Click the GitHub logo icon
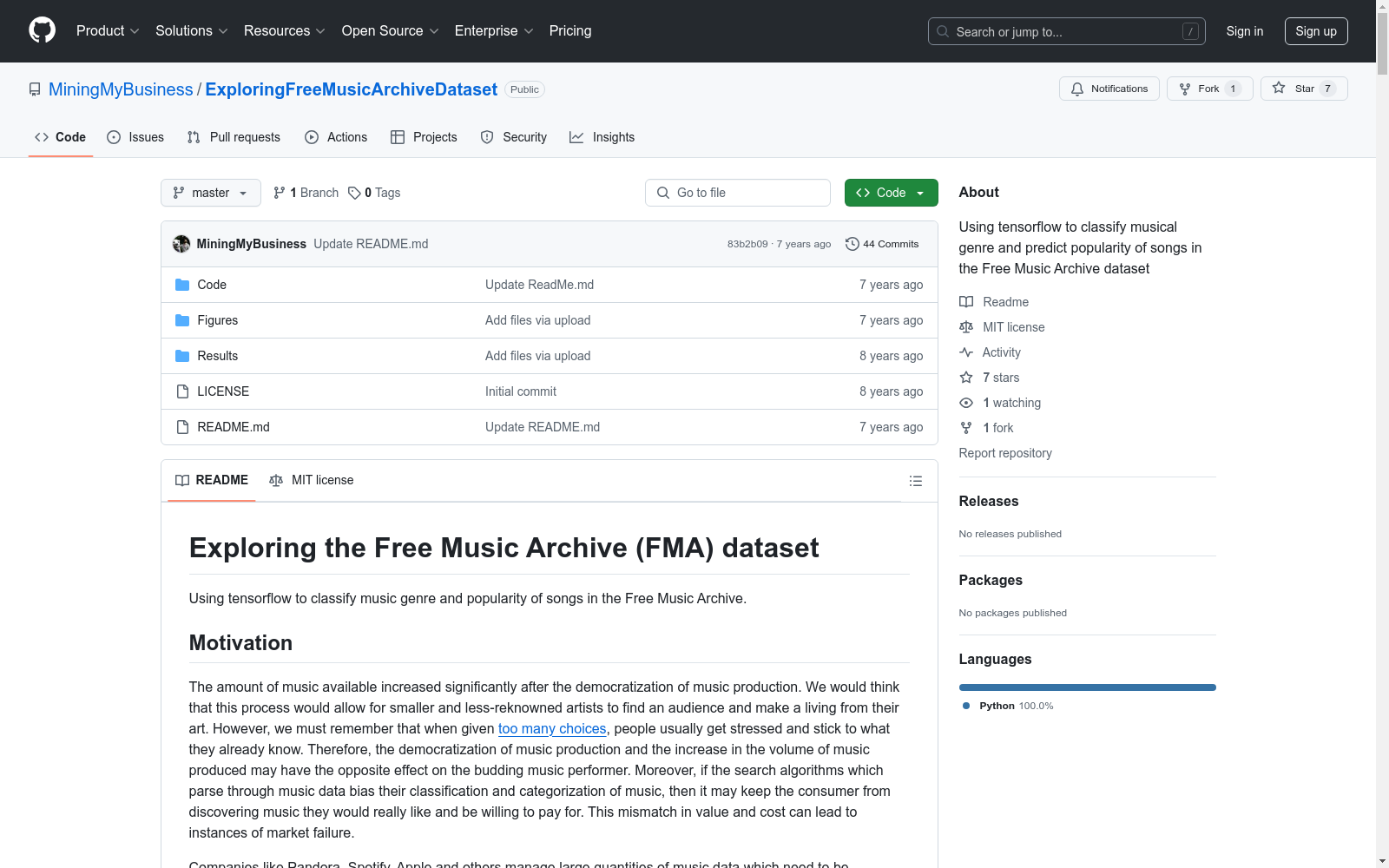The height and width of the screenshot is (868, 1389). (x=42, y=30)
